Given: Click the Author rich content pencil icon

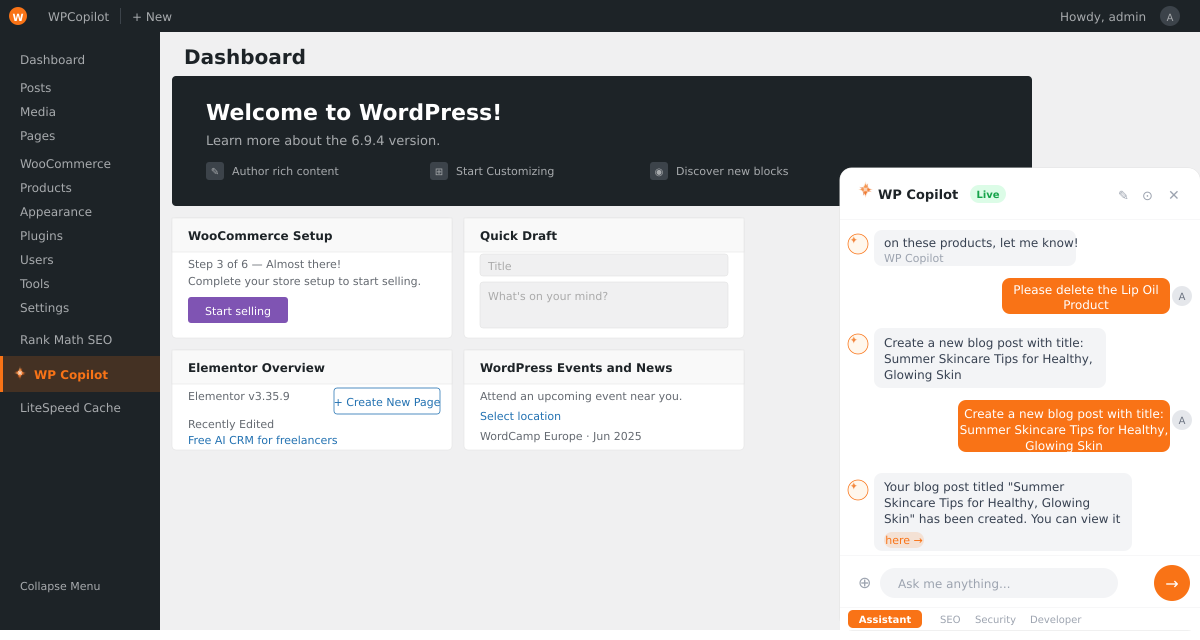Looking at the screenshot, I should [215, 171].
